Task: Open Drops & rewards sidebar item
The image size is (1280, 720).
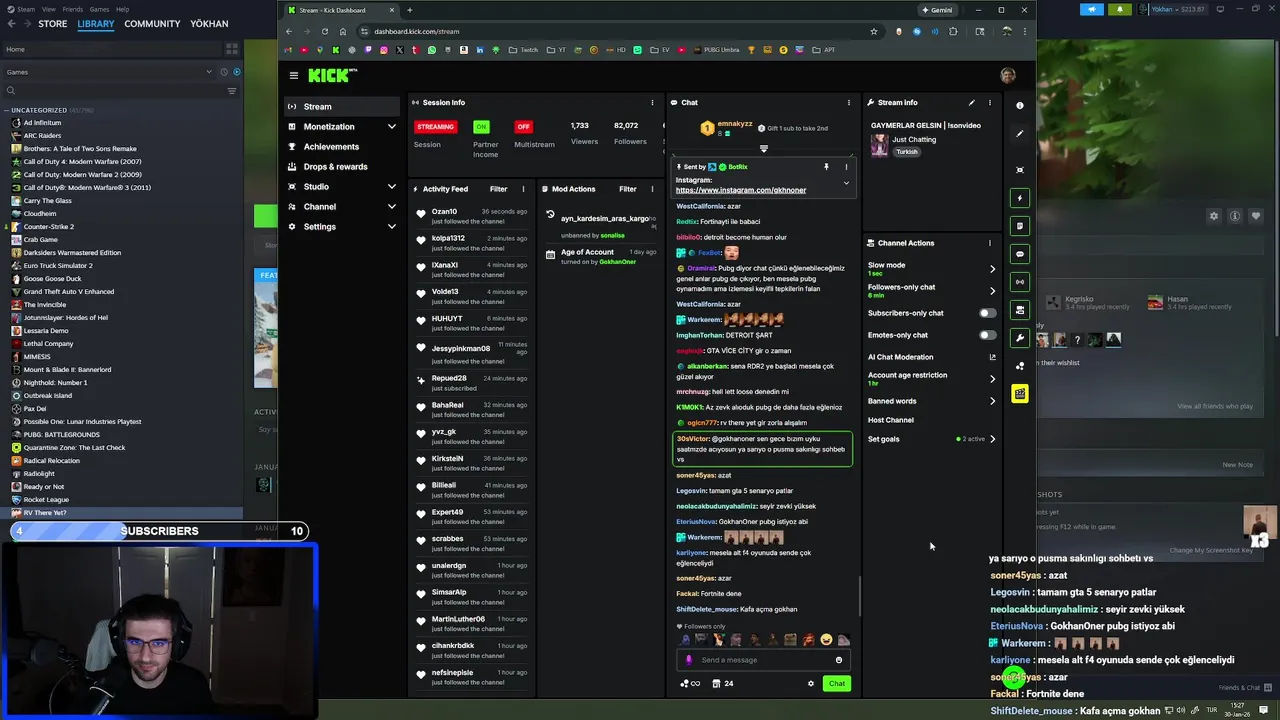Action: point(342,167)
